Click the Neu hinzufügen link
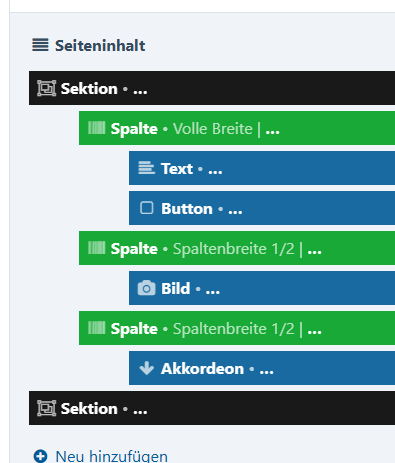 pos(112,456)
